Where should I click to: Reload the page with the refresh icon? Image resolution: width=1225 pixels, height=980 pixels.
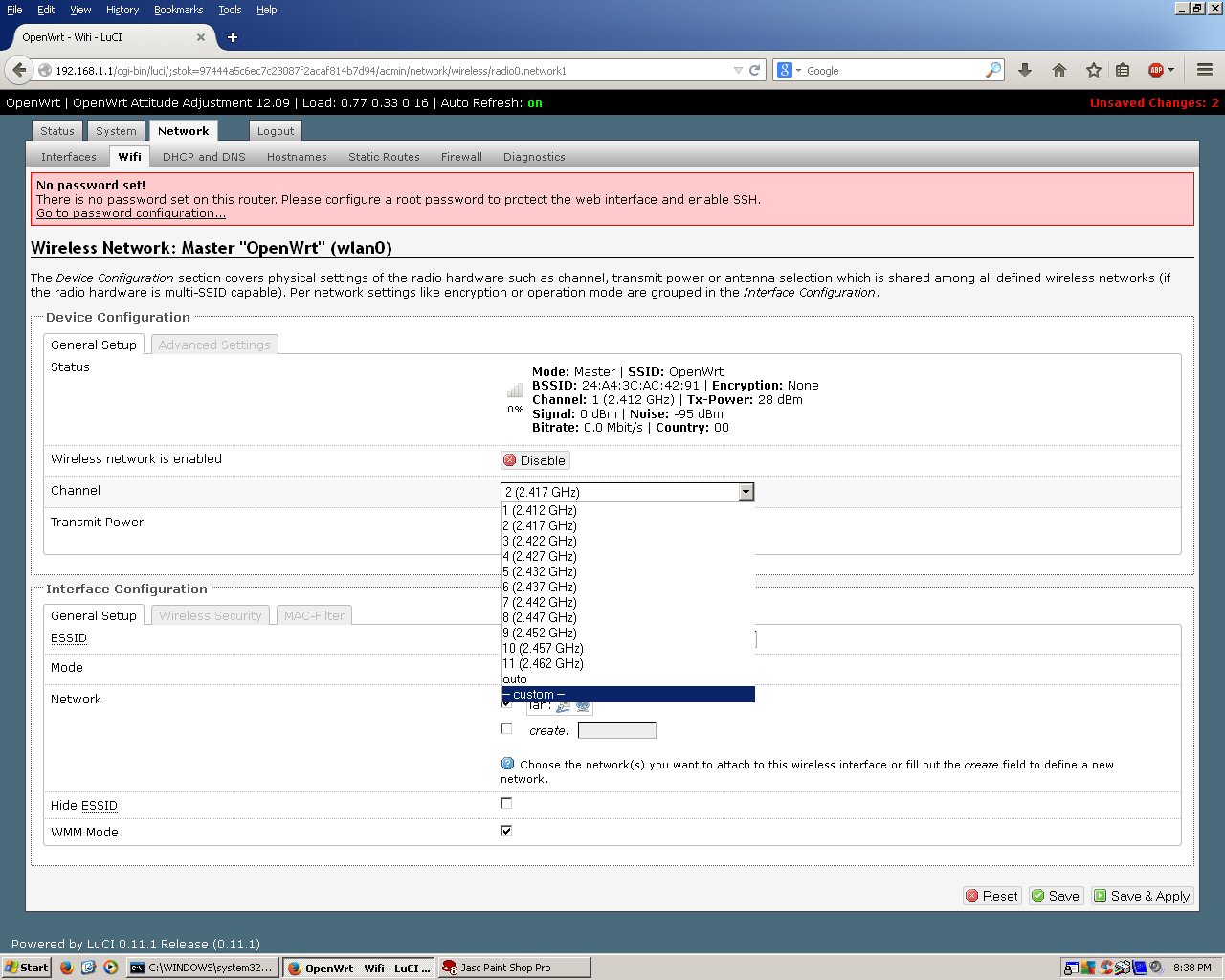click(755, 70)
